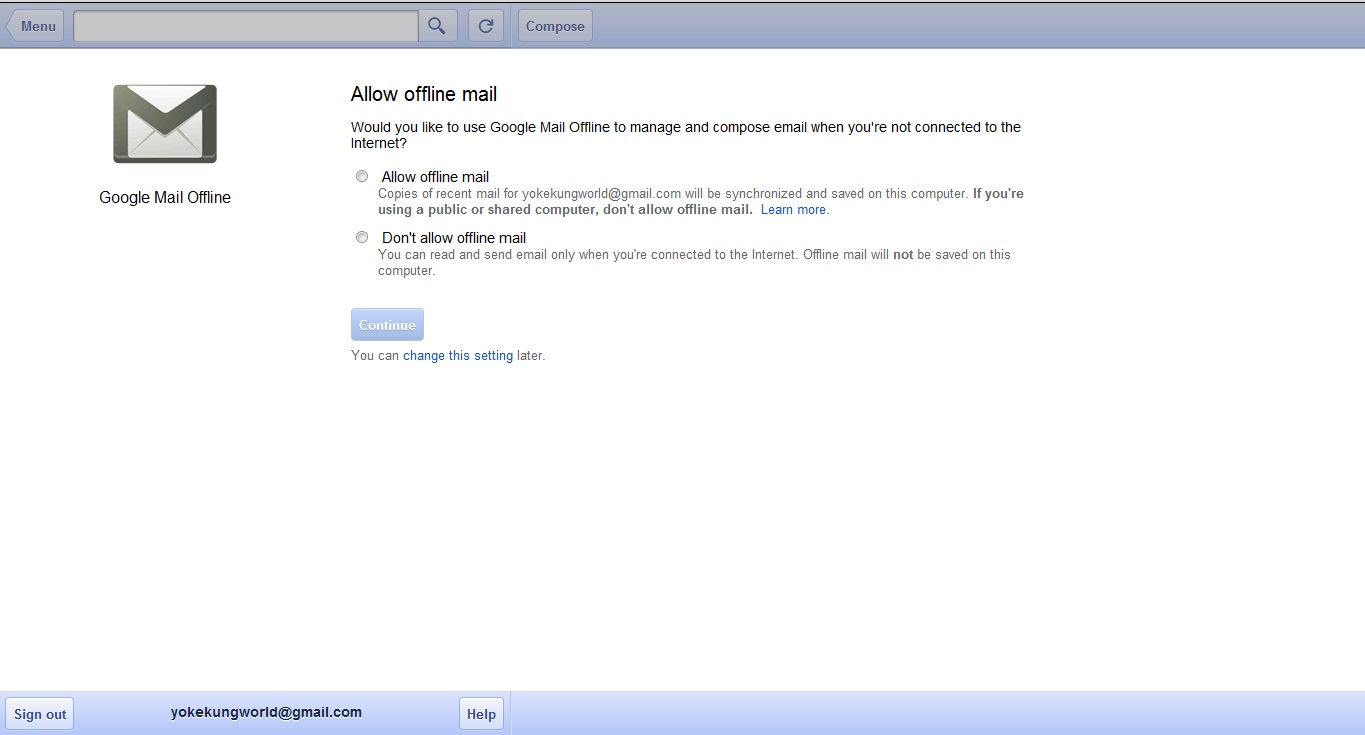The image size is (1365, 735).
Task: Follow the change this setting link
Action: [458, 355]
